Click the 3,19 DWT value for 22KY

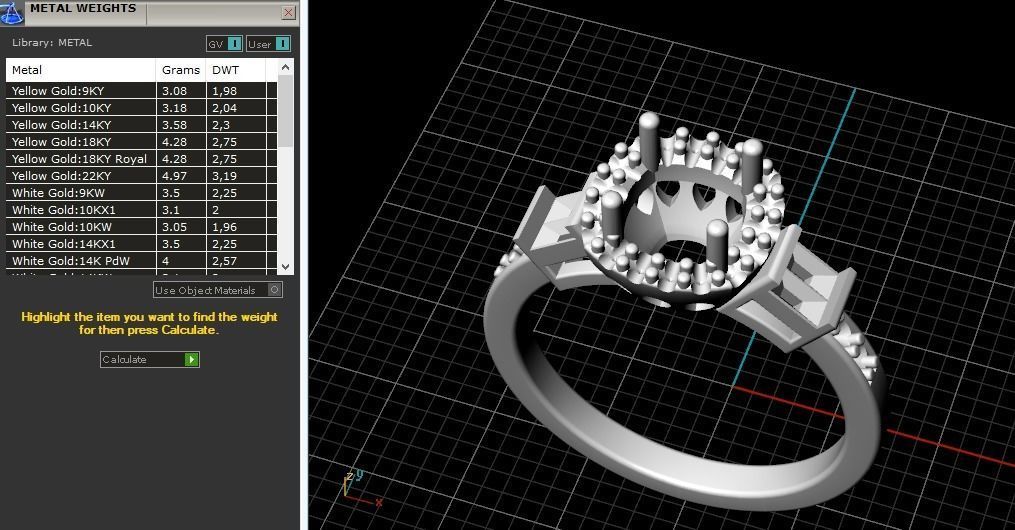[225, 175]
